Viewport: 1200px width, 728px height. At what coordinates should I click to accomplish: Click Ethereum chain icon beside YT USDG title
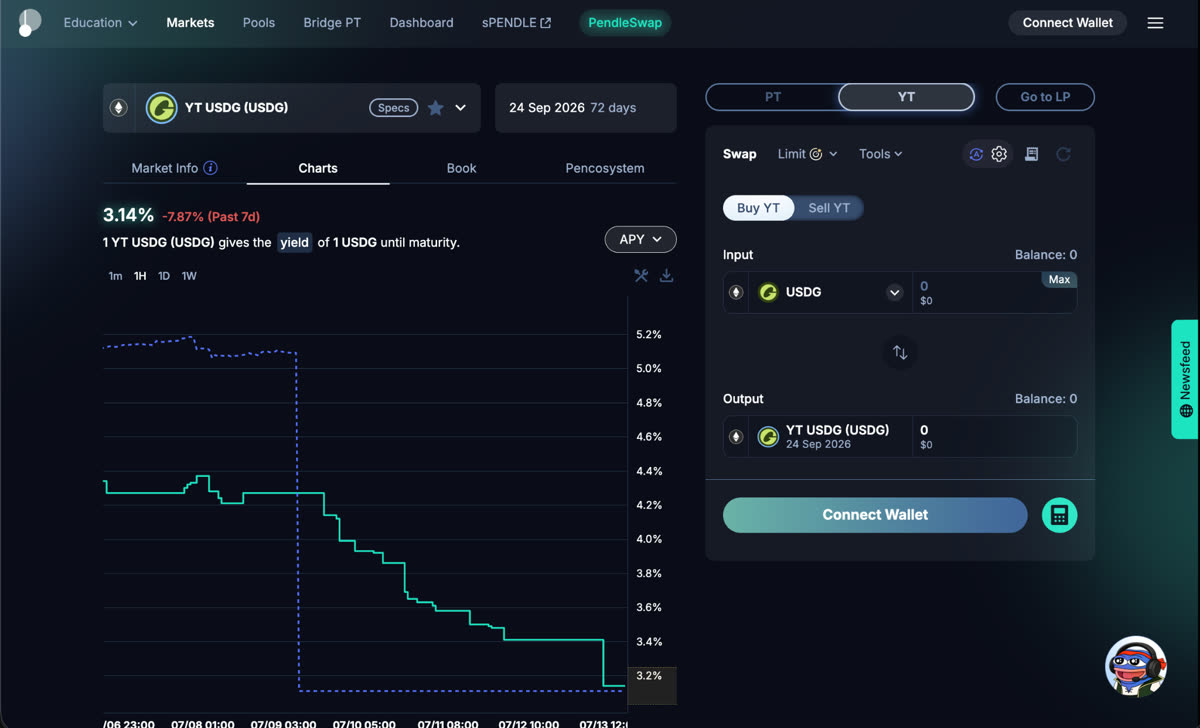click(119, 108)
